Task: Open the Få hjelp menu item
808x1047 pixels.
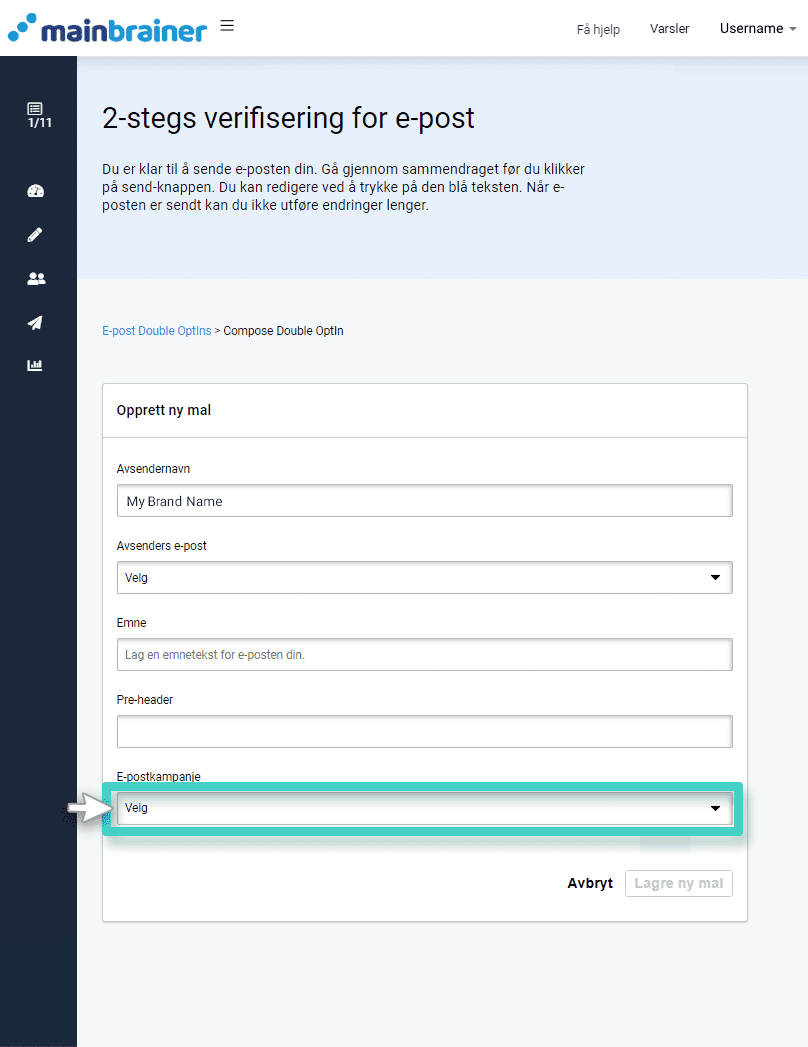Action: [x=598, y=29]
